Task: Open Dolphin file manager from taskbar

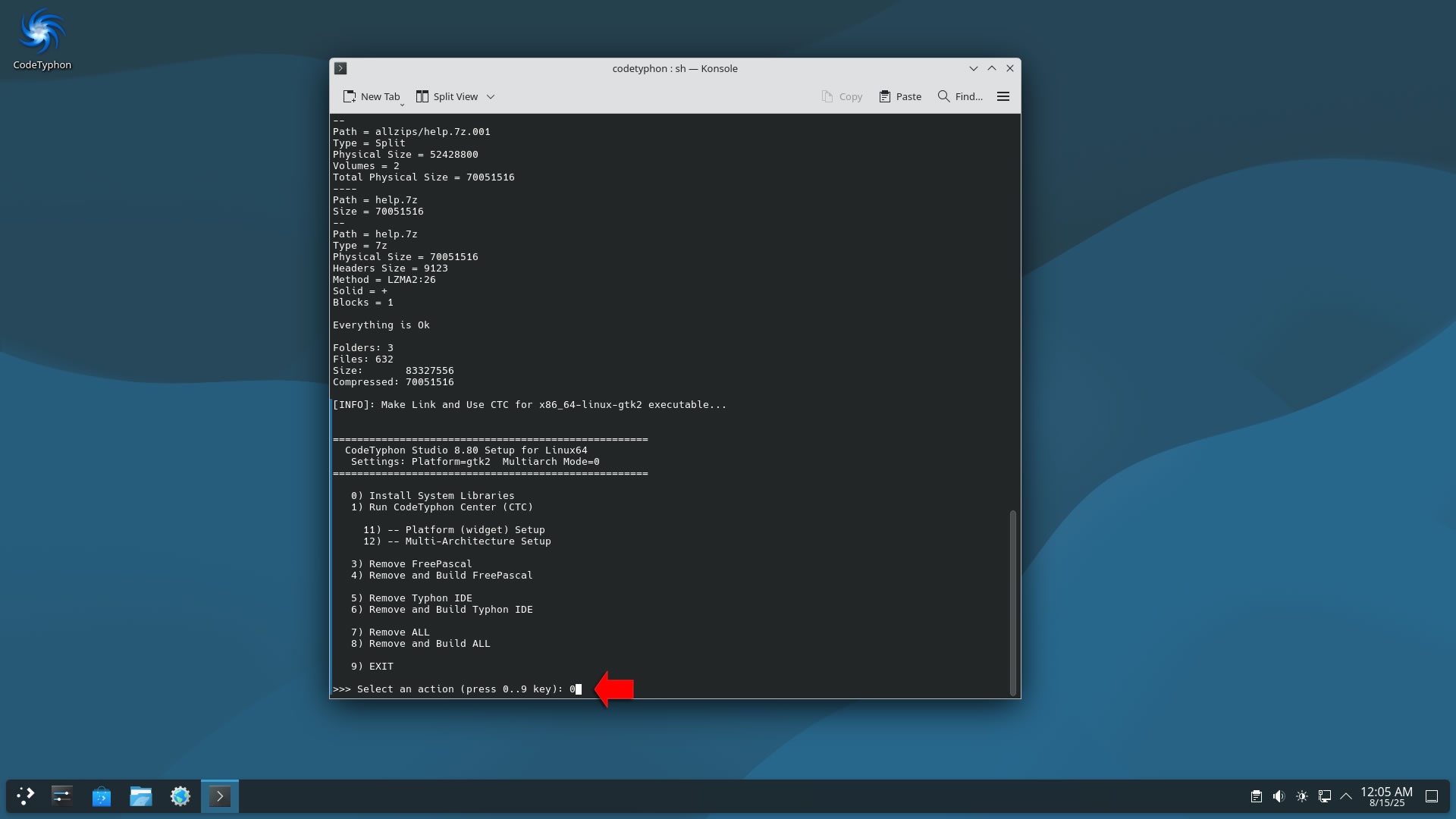Action: click(140, 796)
